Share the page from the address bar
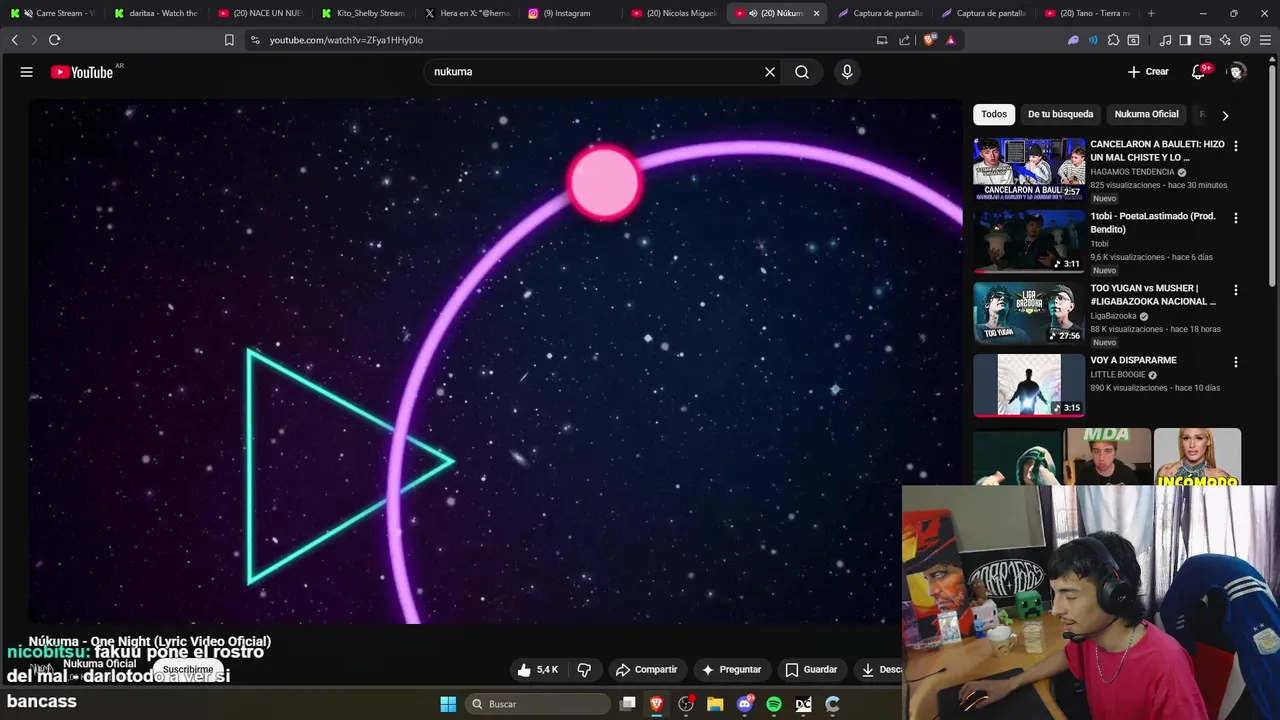 [905, 40]
